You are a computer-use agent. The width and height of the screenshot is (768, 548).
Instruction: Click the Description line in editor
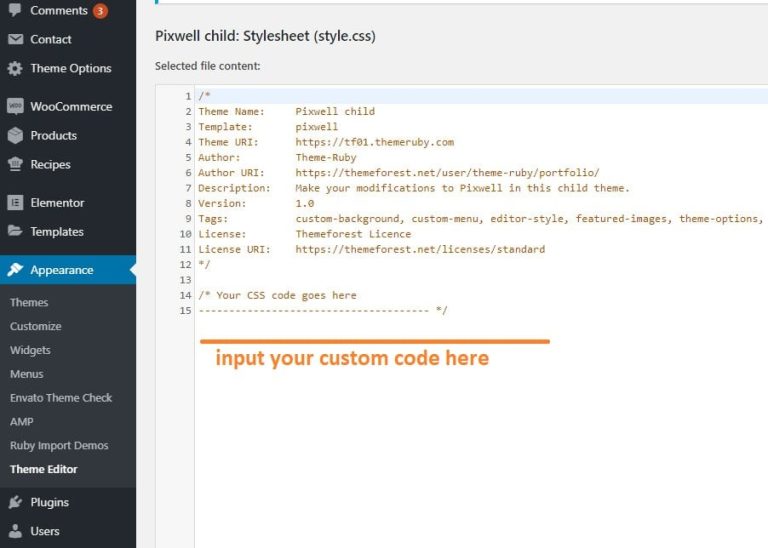[x=414, y=188]
